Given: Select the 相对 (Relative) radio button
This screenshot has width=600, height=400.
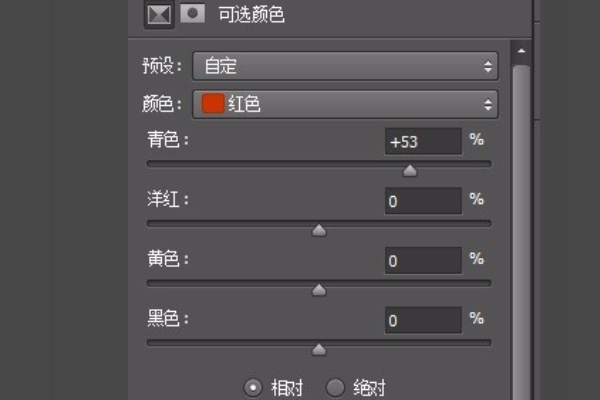Looking at the screenshot, I should pos(253,387).
